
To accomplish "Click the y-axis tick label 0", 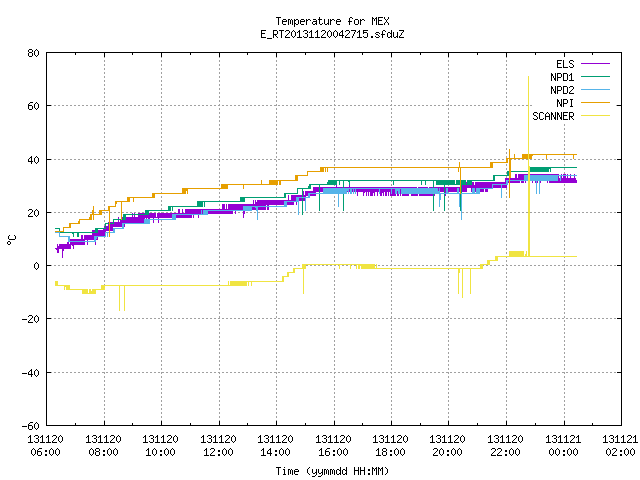I will [x=36, y=266].
